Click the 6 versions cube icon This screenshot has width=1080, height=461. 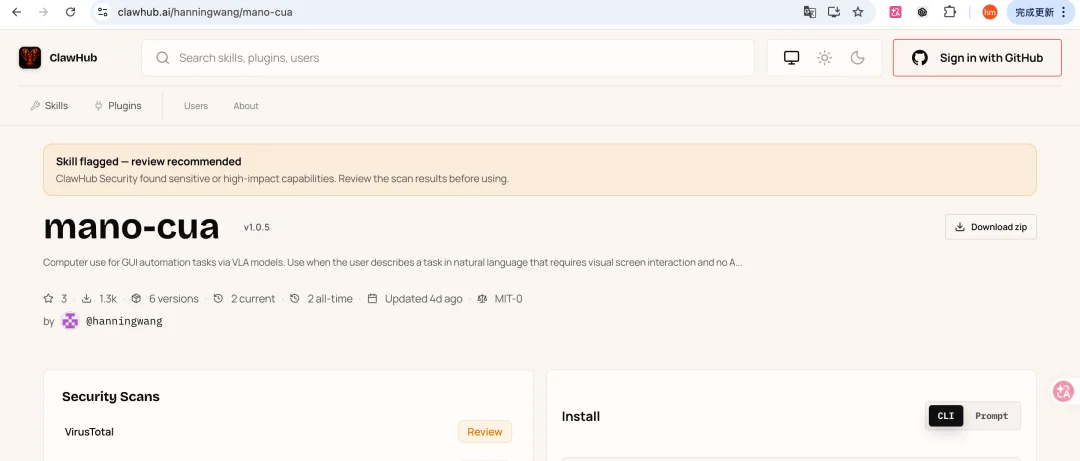coord(136,298)
